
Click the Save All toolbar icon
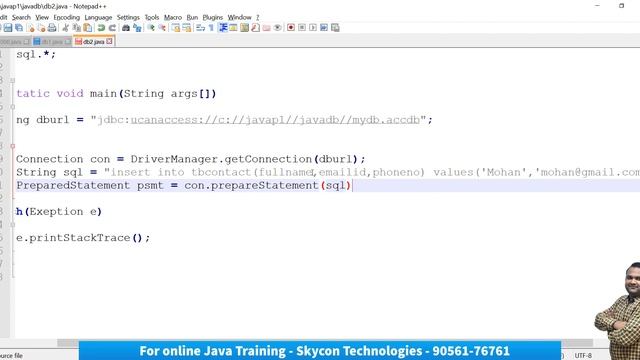(19, 28)
